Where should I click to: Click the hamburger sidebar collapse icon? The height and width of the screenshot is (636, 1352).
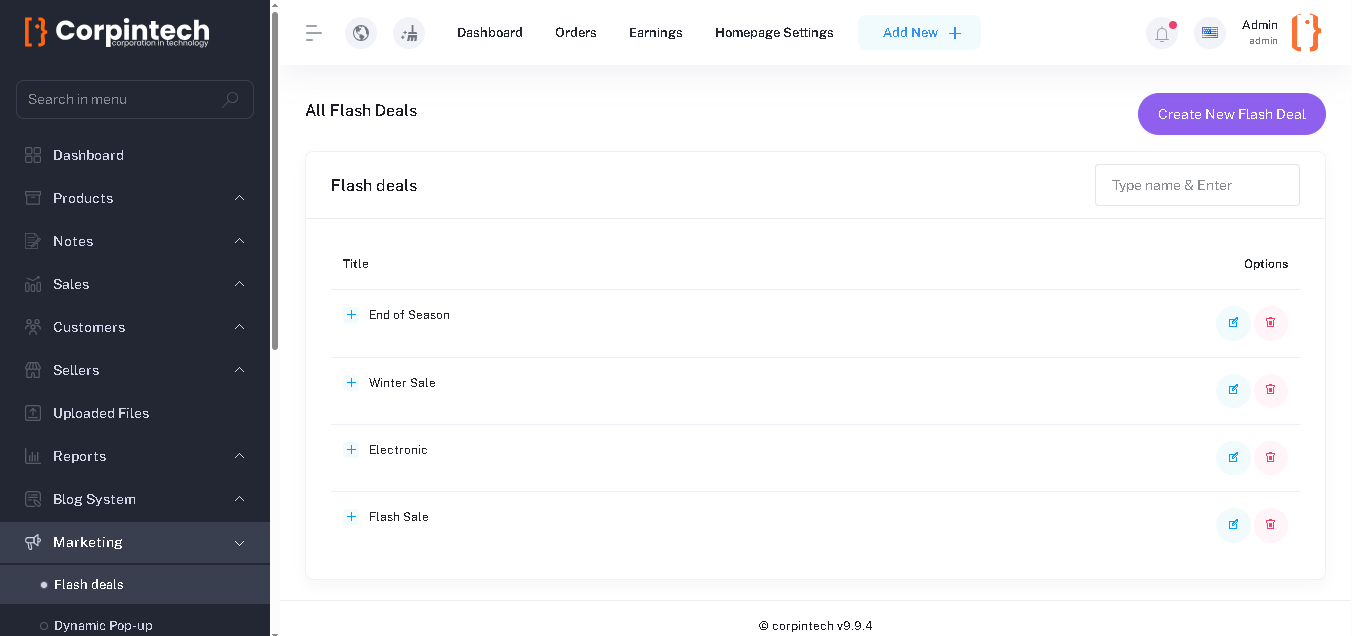314,33
